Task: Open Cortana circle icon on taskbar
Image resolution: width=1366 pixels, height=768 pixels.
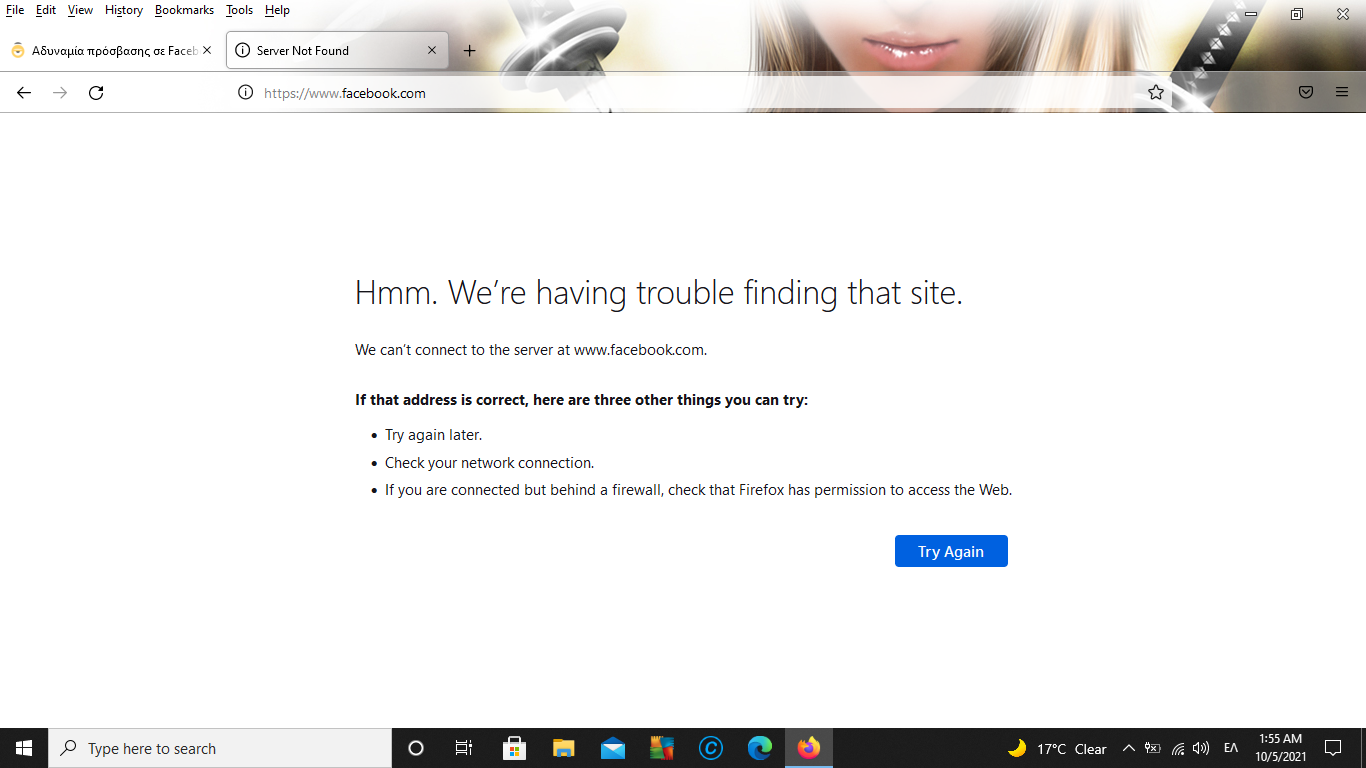Action: pyautogui.click(x=416, y=748)
